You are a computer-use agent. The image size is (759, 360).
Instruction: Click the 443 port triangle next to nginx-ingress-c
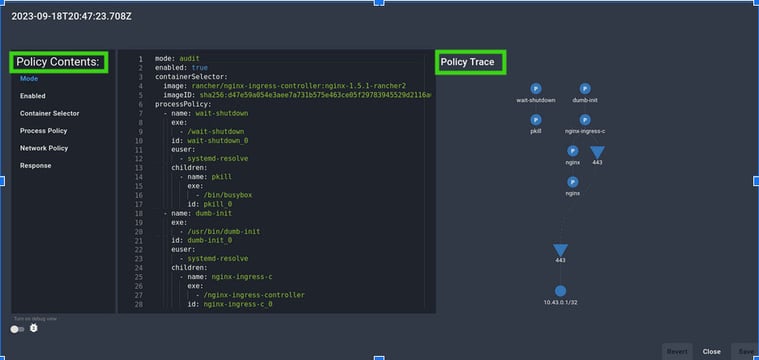tap(597, 152)
